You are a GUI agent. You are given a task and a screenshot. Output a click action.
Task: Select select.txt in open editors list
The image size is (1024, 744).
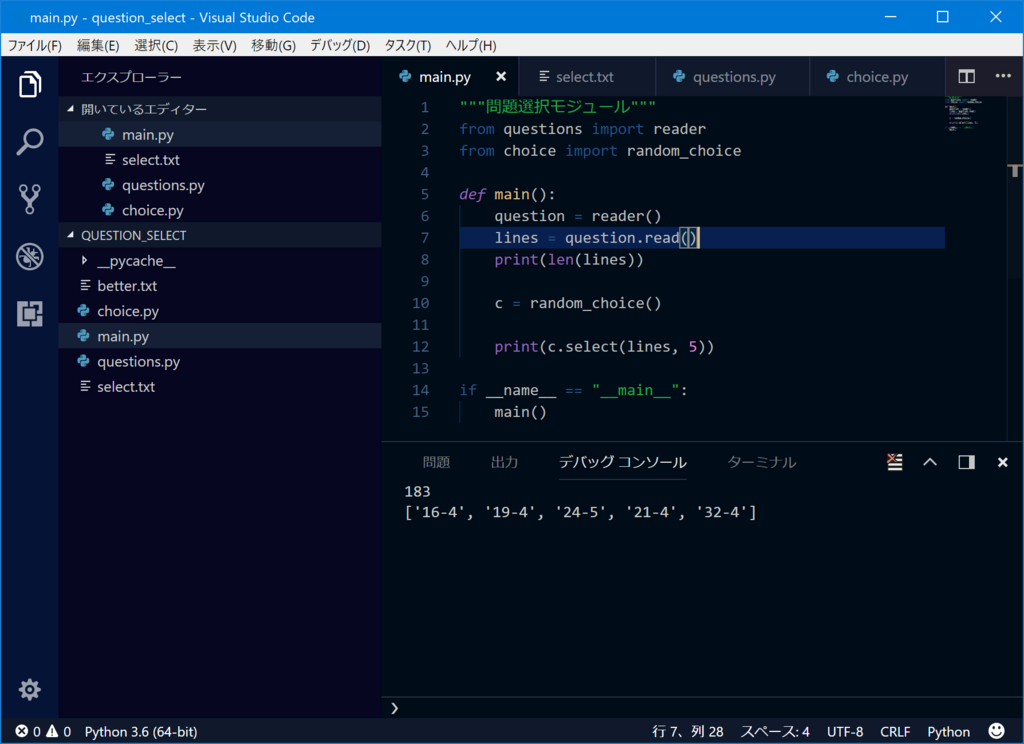point(220,160)
